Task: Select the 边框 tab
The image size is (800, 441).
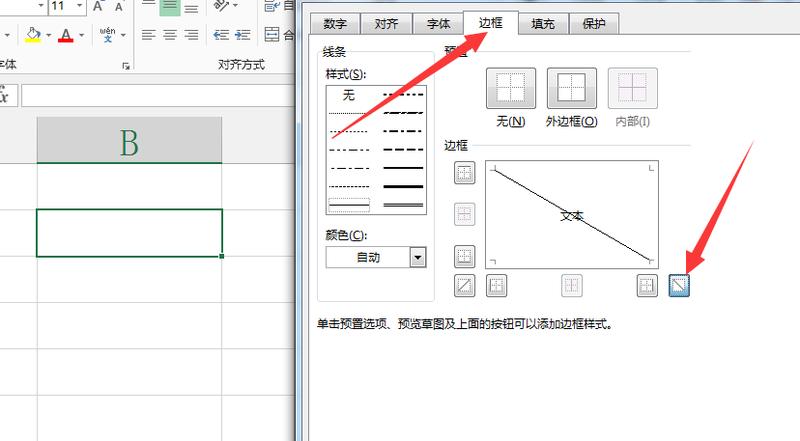Action: tap(491, 23)
